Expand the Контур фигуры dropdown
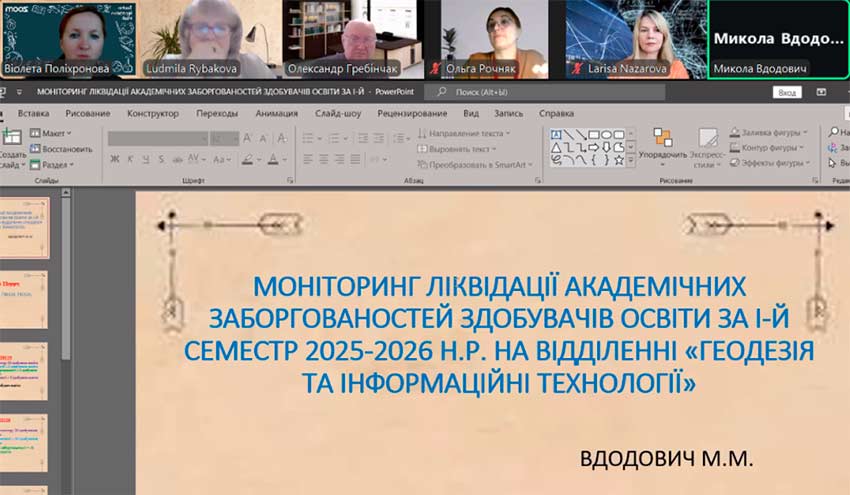Viewport: 850px width, 495px height. [x=766, y=148]
